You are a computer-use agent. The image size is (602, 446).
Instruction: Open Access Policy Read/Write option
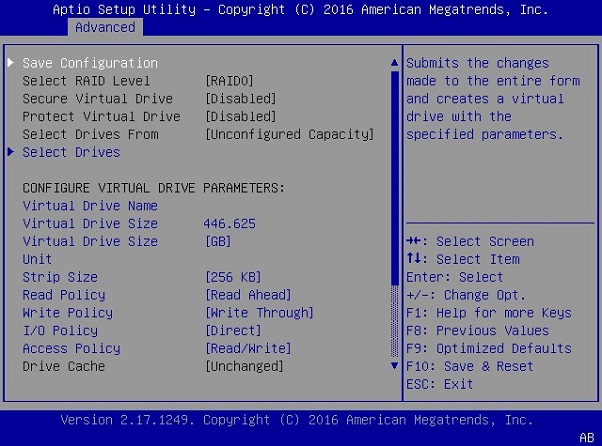[248, 349]
